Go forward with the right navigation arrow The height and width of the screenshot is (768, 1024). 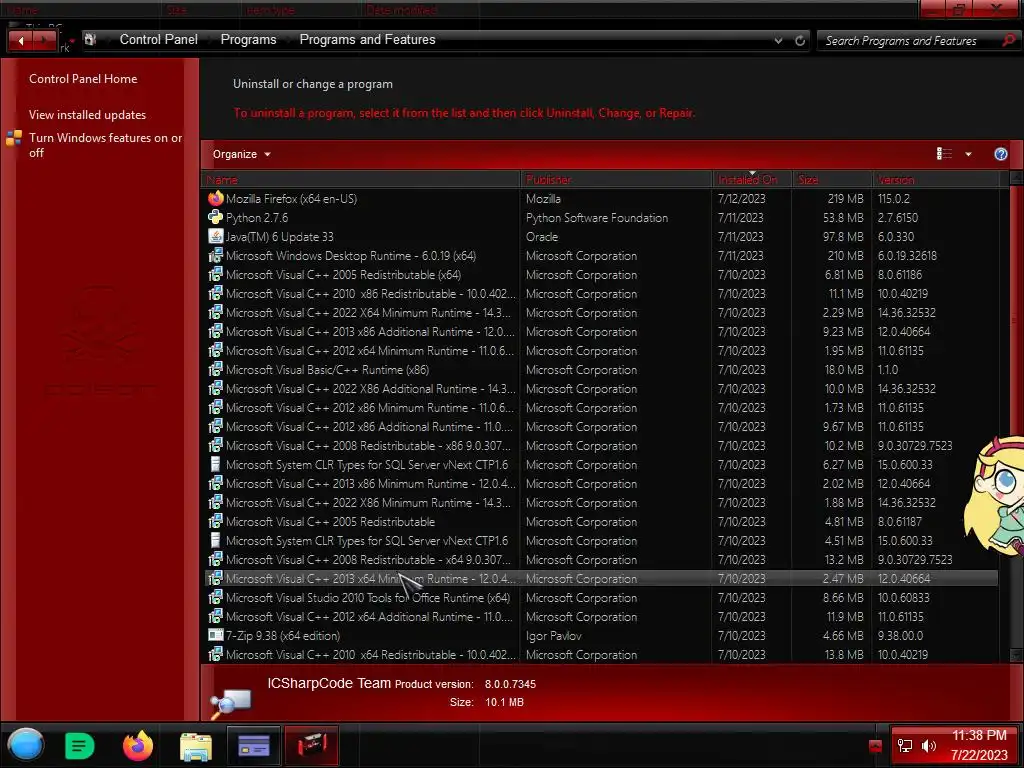[x=44, y=41]
